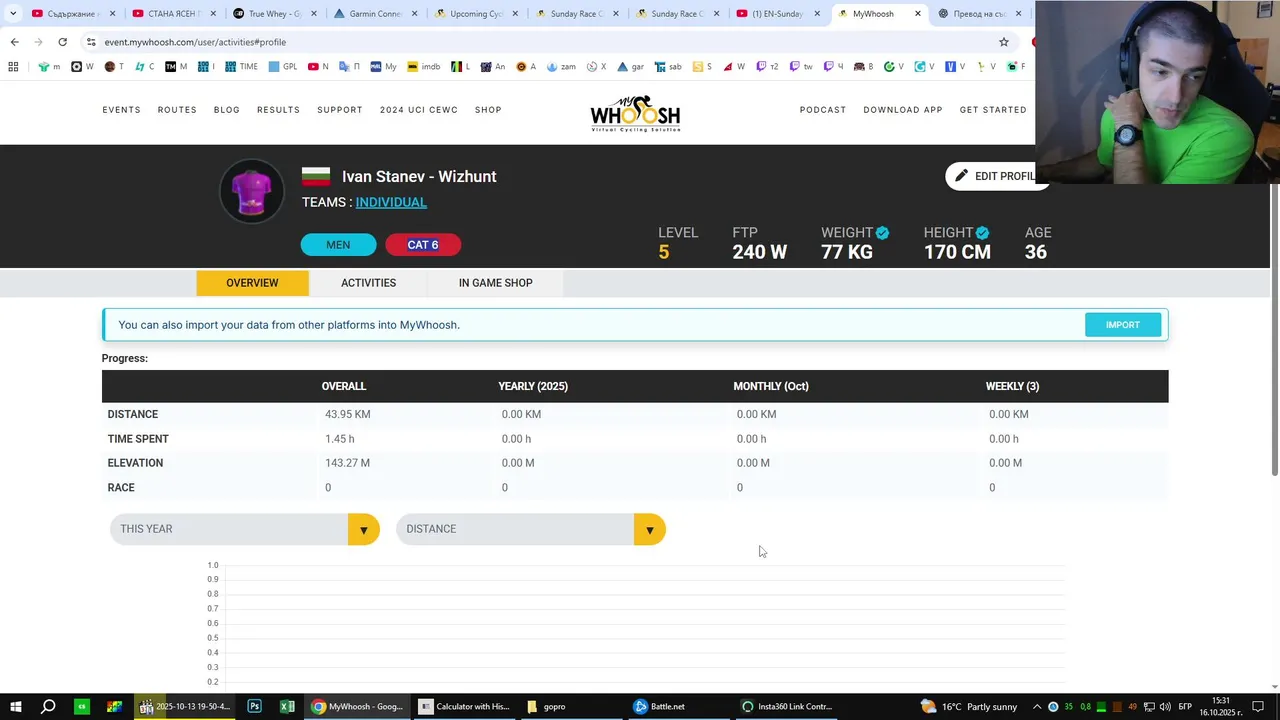Click the purple jersey profile avatar
The height and width of the screenshot is (720, 1280).
(x=252, y=191)
